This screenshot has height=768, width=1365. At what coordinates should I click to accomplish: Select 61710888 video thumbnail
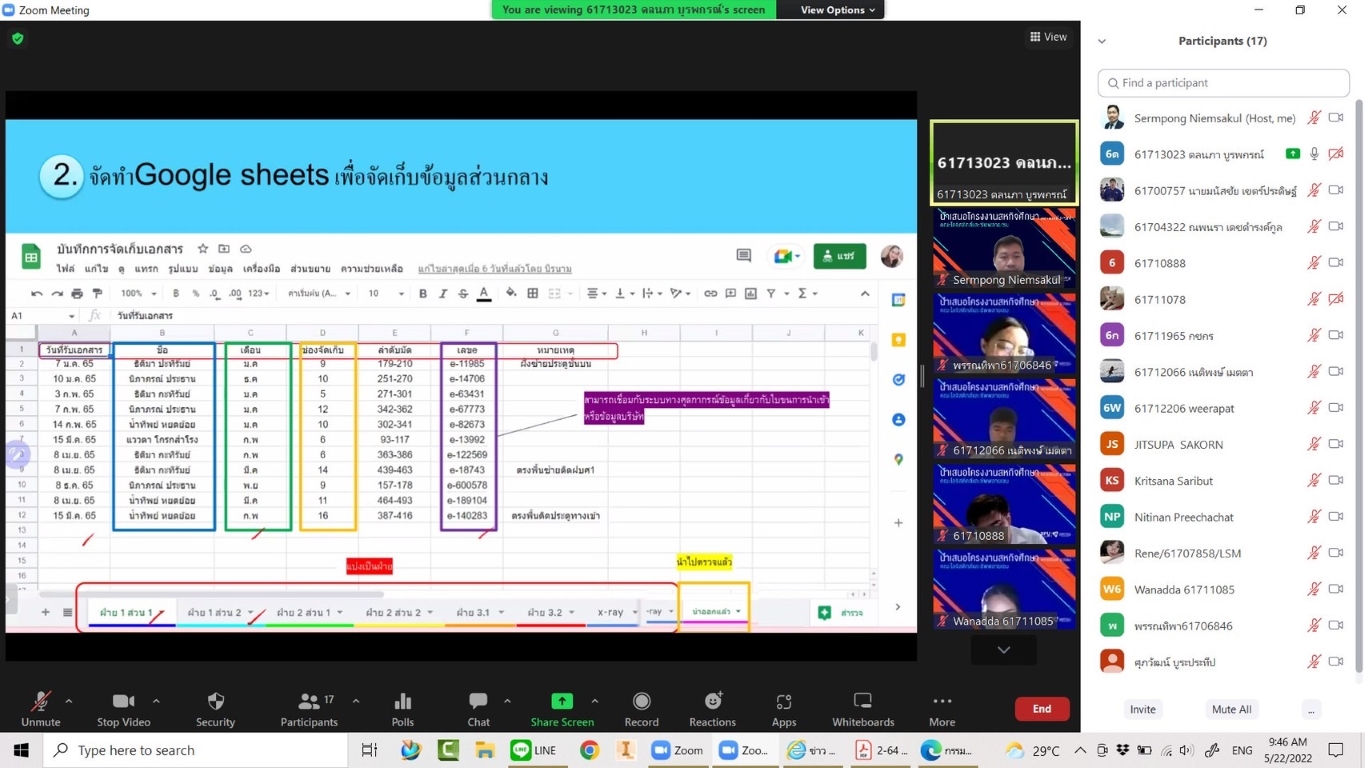(1004, 505)
